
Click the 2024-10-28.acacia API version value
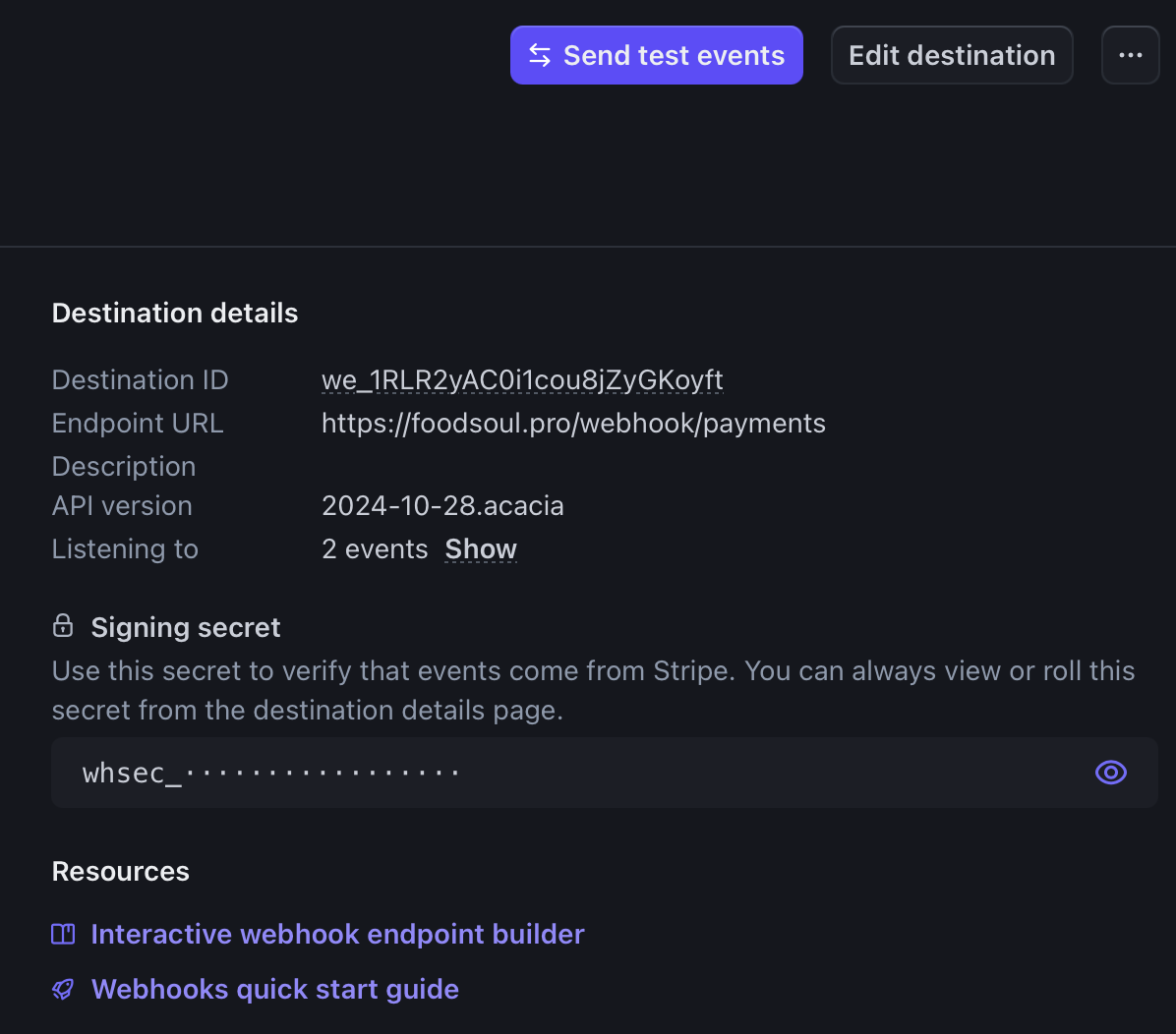(442, 506)
